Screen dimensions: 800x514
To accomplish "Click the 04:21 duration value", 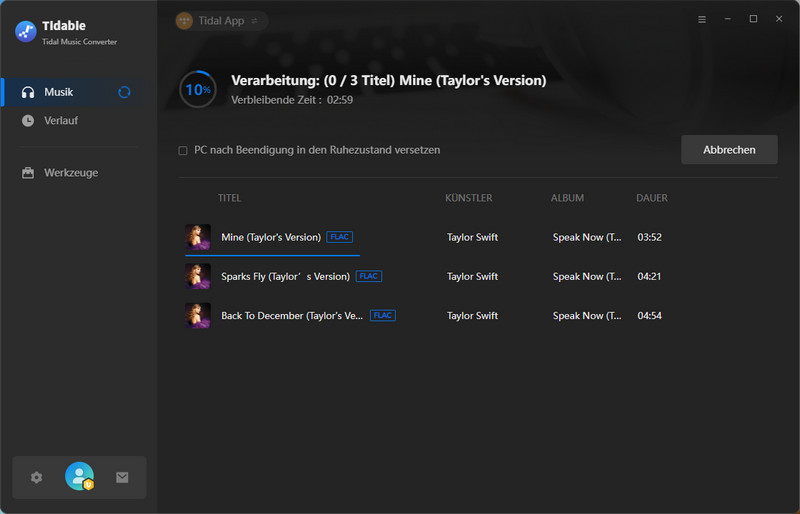I will (649, 277).
